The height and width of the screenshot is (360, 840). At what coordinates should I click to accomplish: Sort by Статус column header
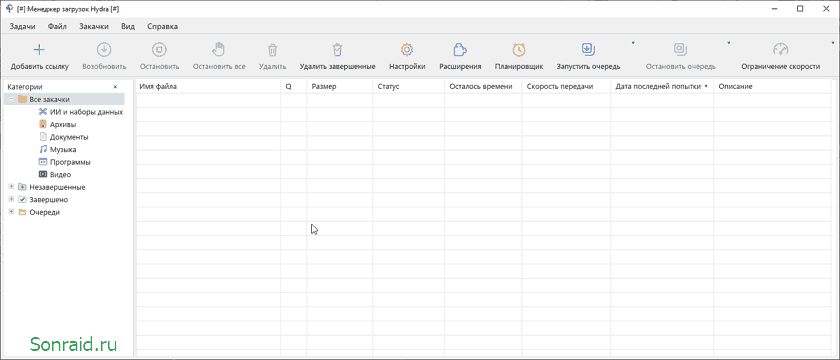tap(409, 86)
